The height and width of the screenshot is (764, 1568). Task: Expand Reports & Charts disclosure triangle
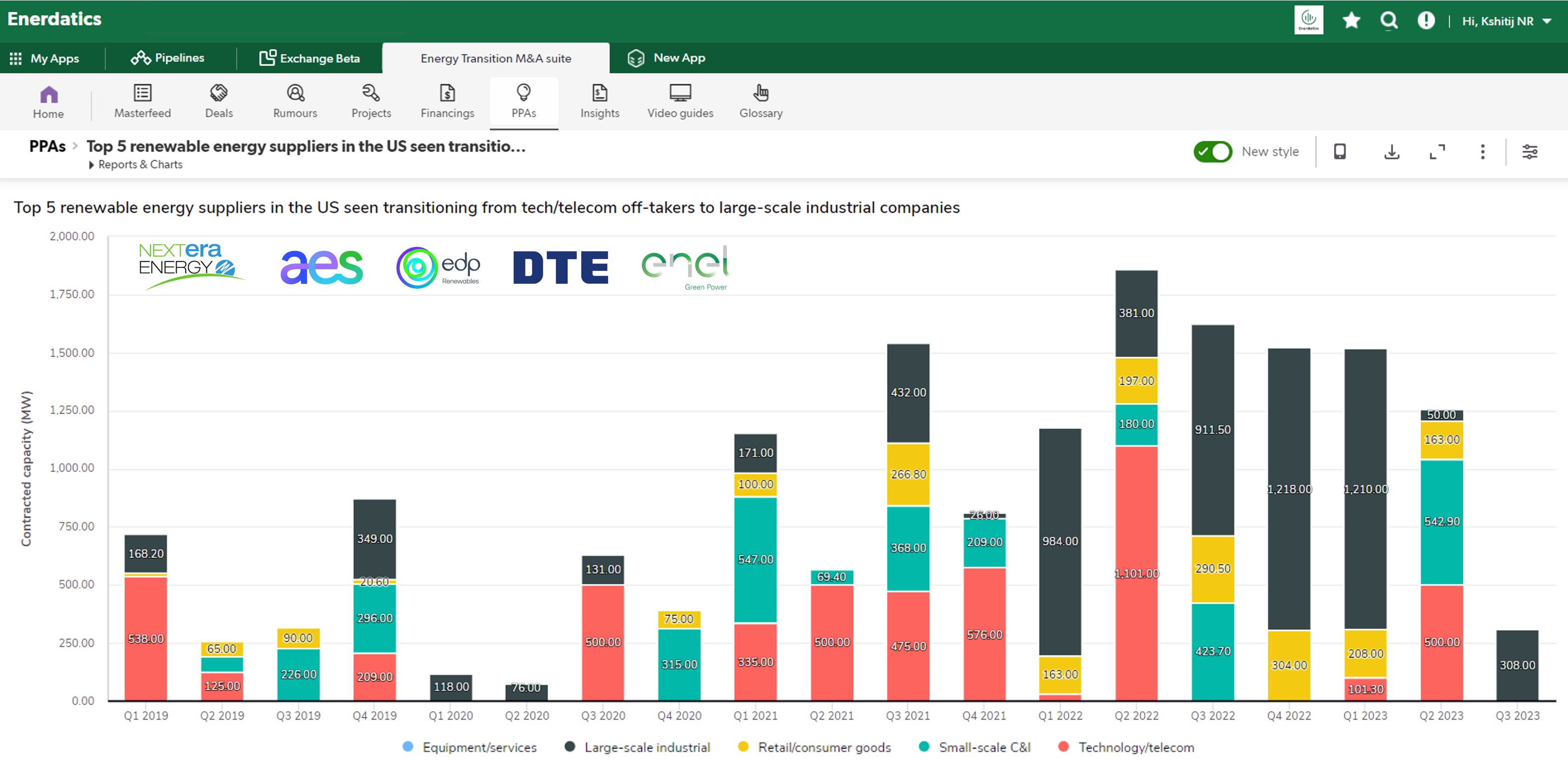pos(91,165)
